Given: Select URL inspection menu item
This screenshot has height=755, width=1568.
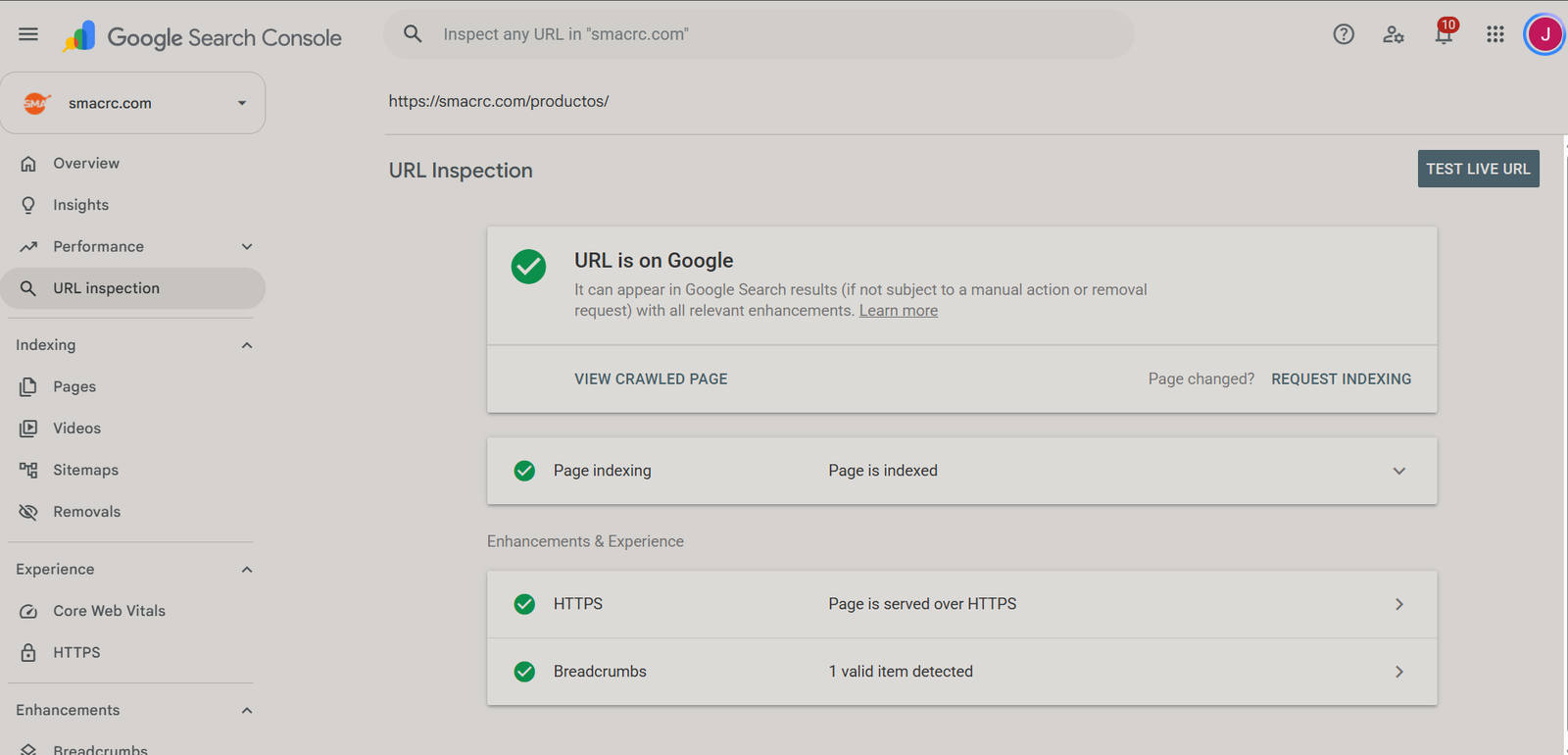Looking at the screenshot, I should pos(133,288).
